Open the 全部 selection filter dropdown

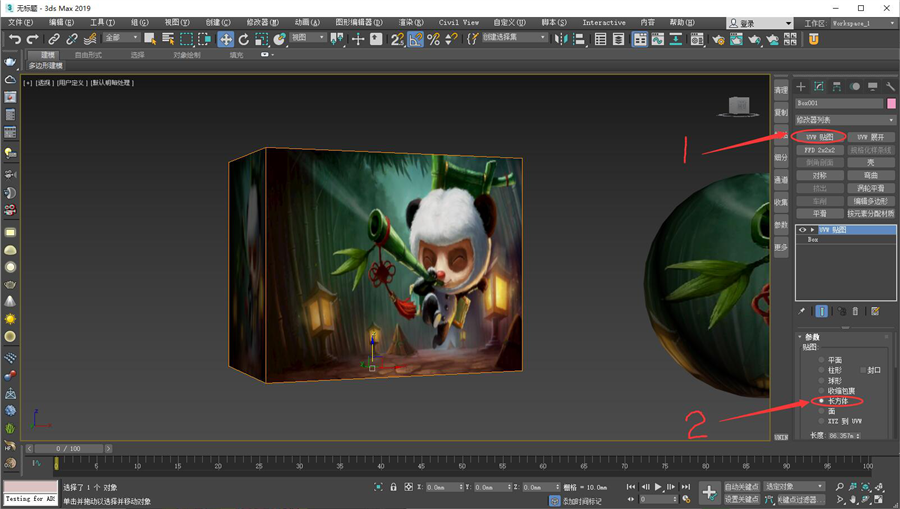click(x=122, y=37)
